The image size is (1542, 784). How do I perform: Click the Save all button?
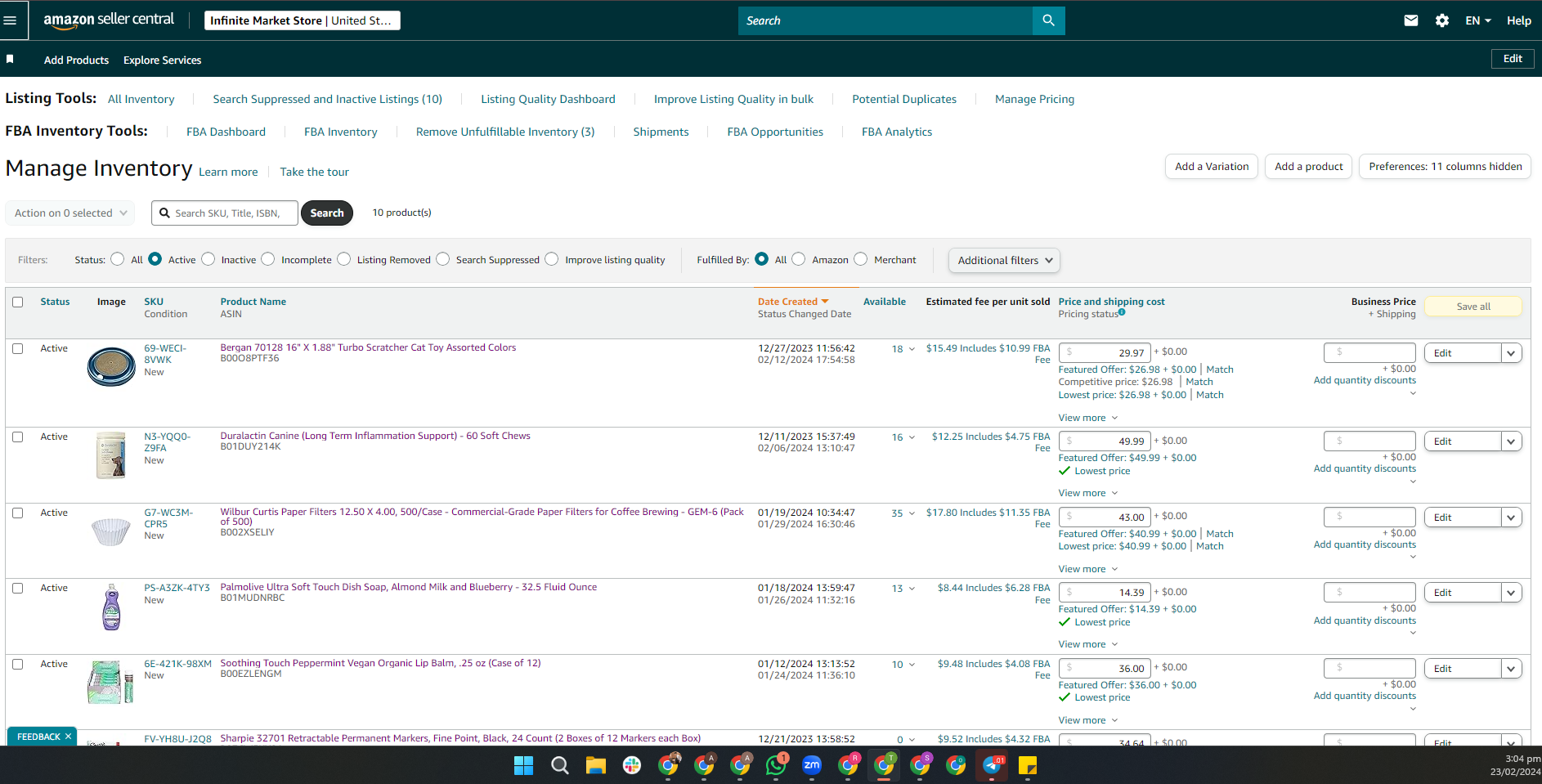[x=1473, y=307]
